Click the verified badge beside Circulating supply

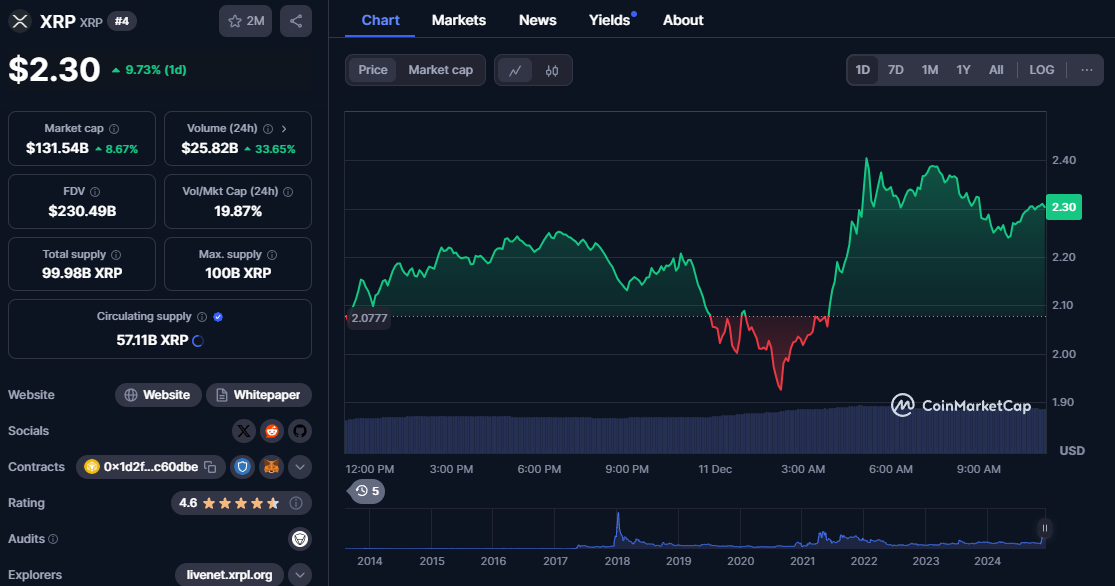pyautogui.click(x=218, y=317)
